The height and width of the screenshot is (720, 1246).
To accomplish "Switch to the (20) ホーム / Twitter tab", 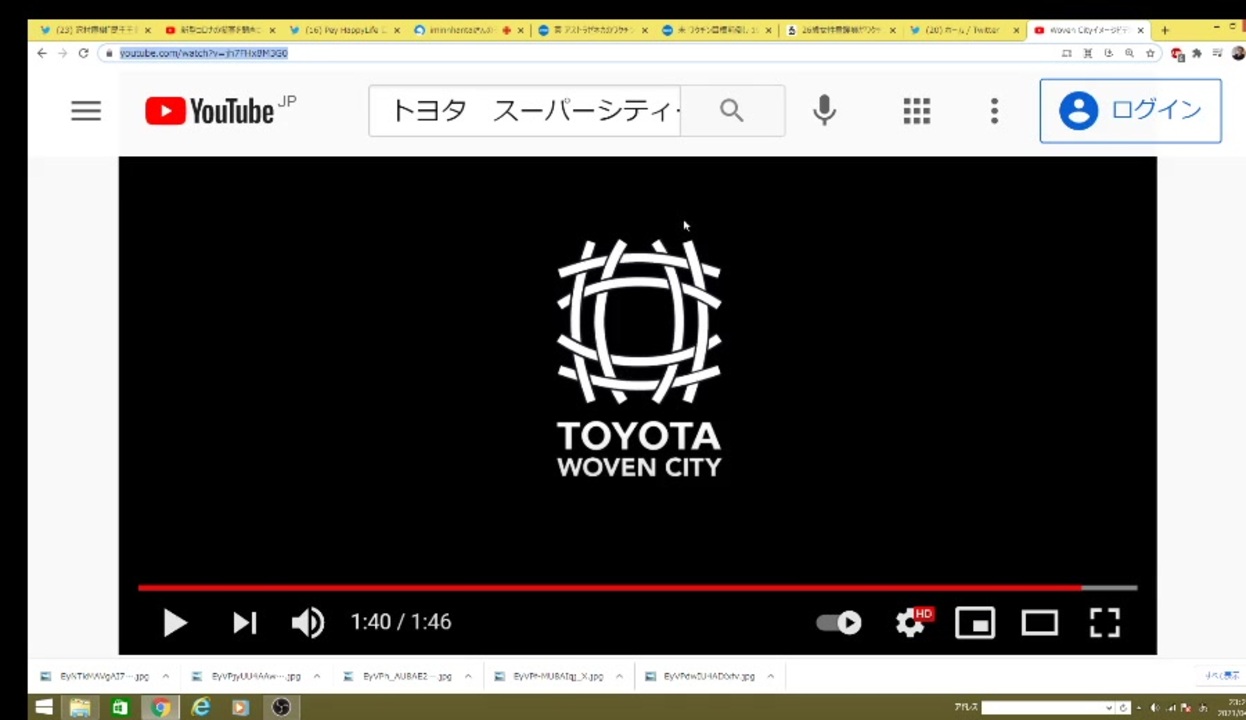I will point(964,30).
